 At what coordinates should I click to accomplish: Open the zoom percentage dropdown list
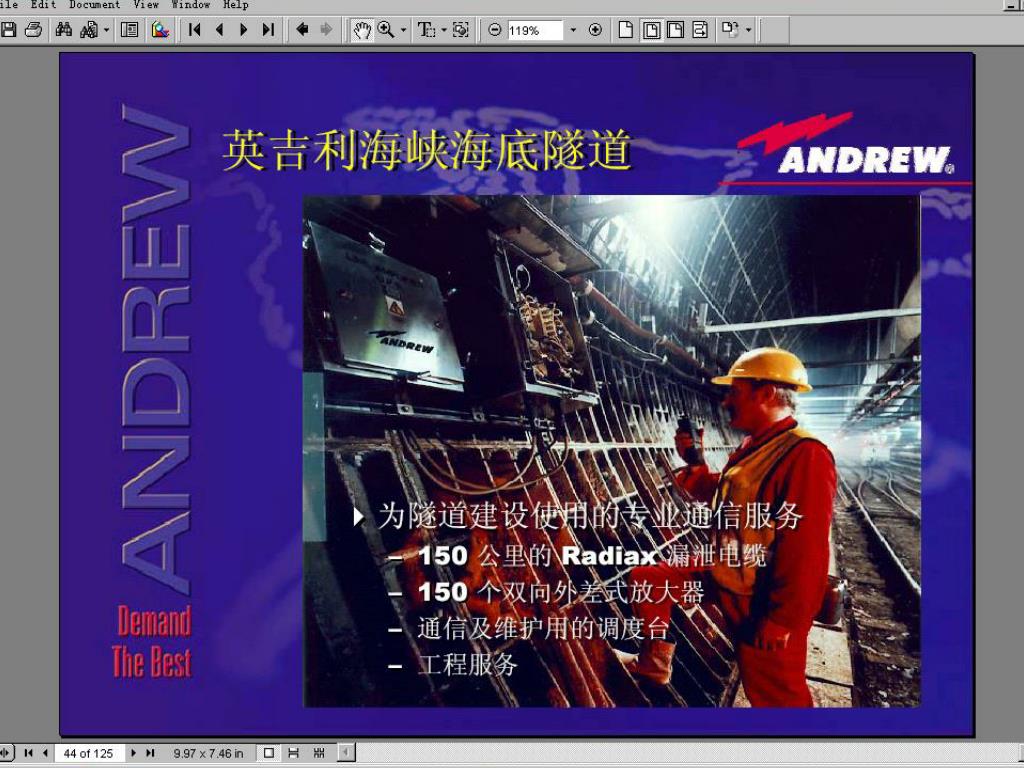(x=573, y=30)
